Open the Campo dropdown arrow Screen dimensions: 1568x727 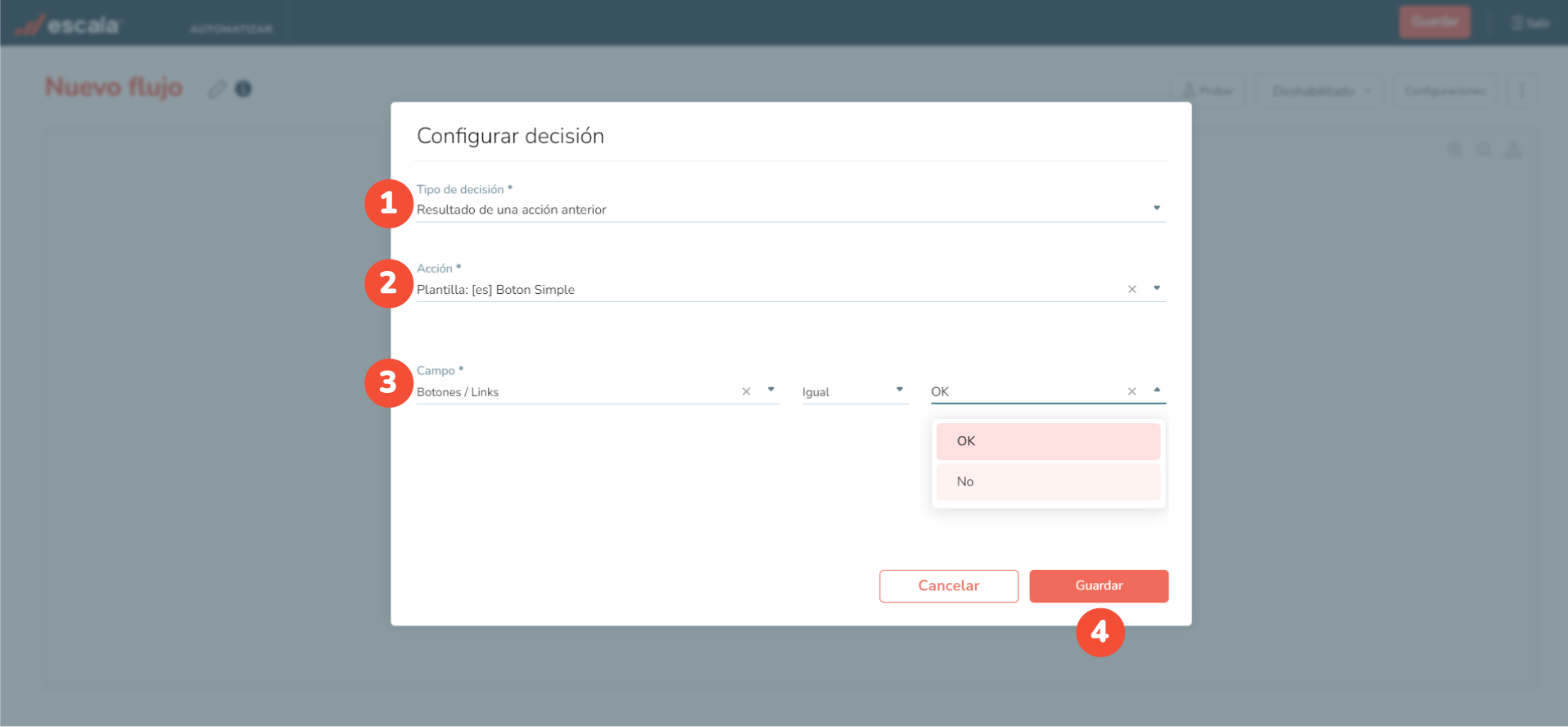[x=770, y=390]
